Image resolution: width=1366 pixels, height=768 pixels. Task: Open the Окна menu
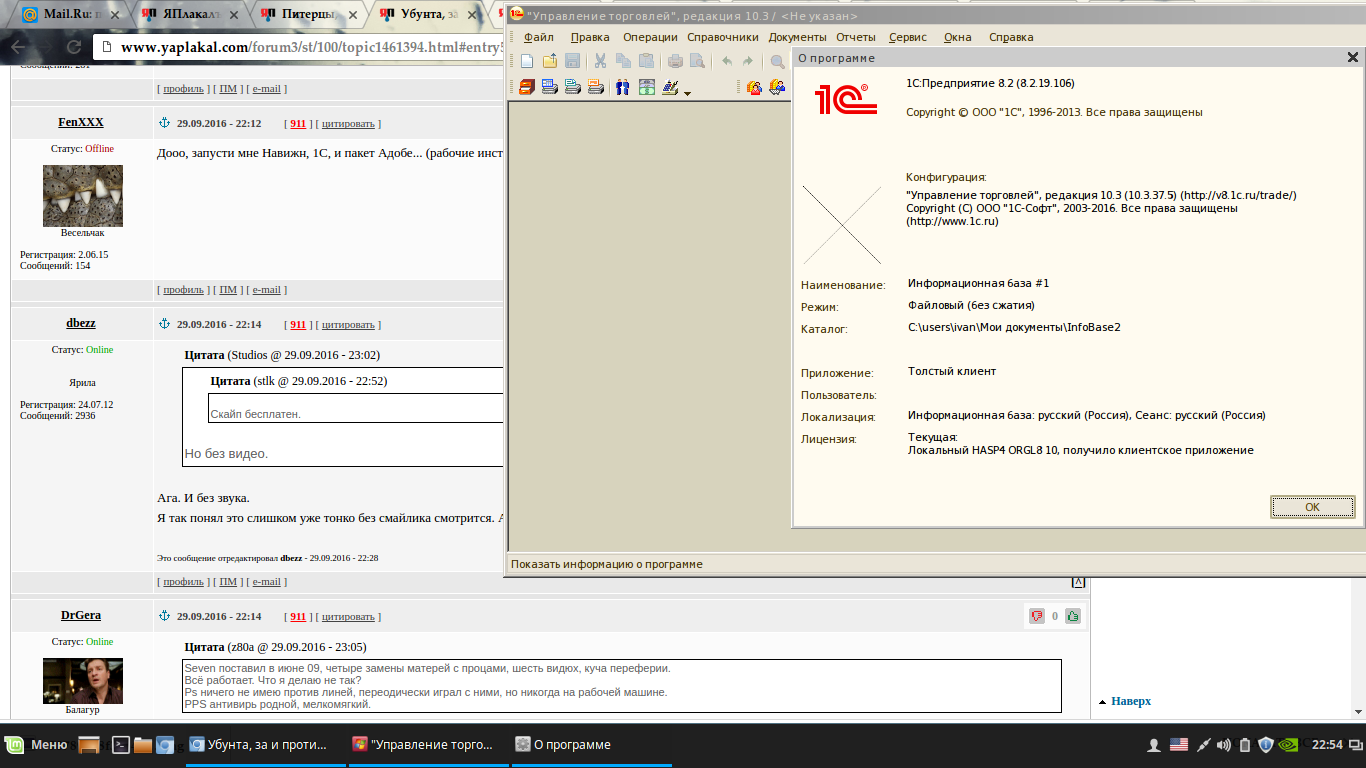pyautogui.click(x=957, y=37)
